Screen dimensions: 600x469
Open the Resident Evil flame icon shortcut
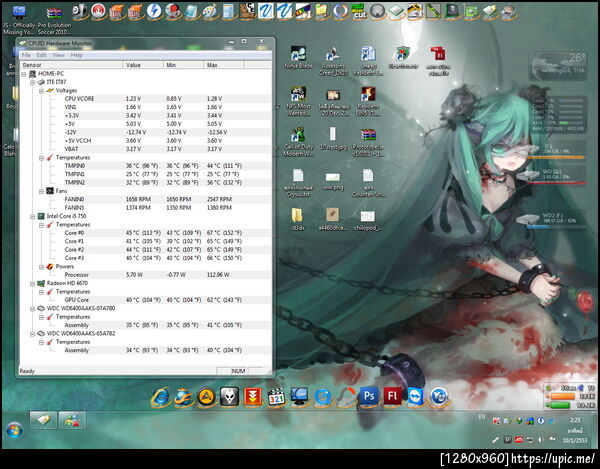[x=368, y=101]
